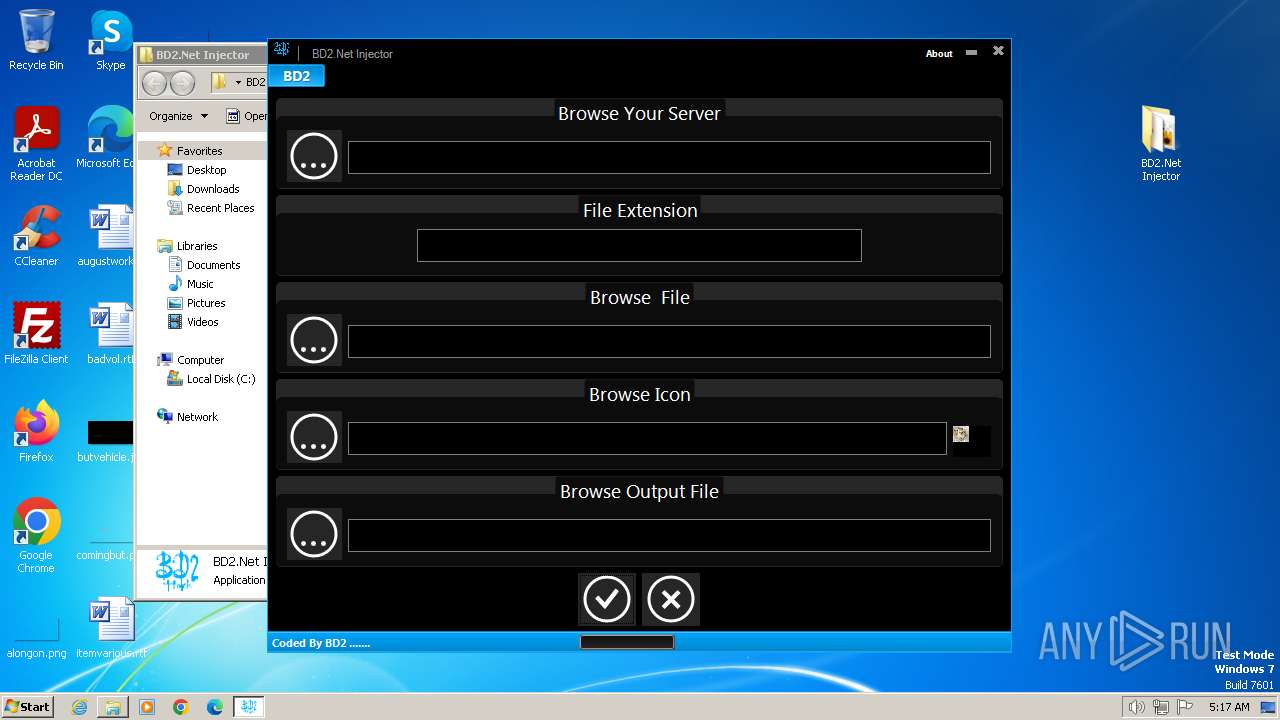Viewport: 1280px width, 720px height.
Task: Select the FileZilla Client desktop icon
Action: [x=36, y=334]
